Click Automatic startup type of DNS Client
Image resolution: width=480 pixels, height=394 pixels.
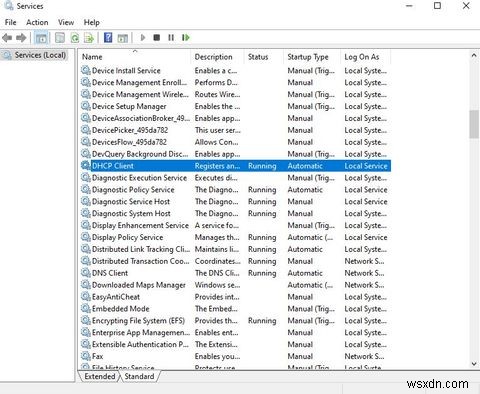pos(305,273)
